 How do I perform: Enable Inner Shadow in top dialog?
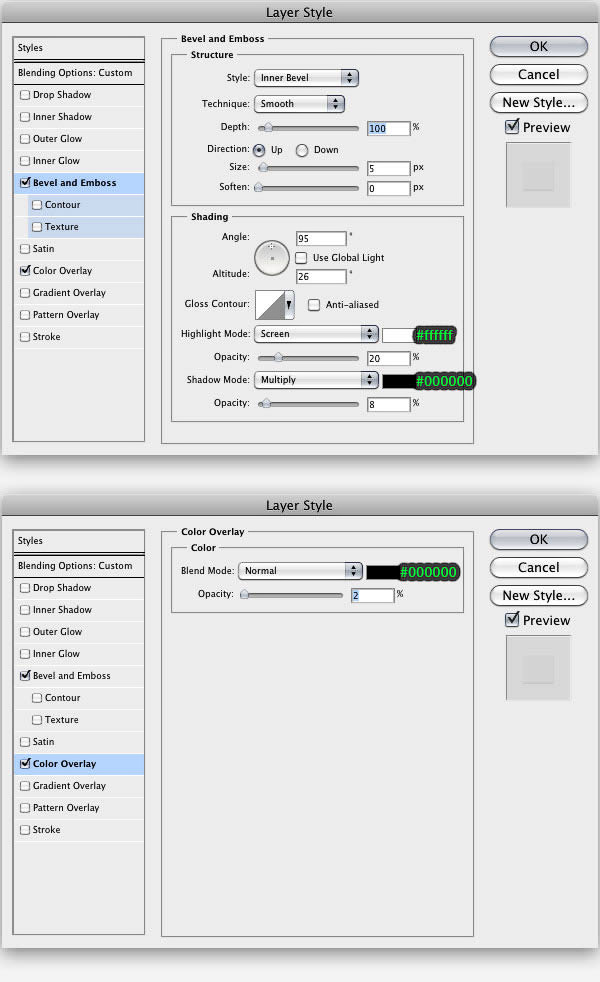pos(25,117)
